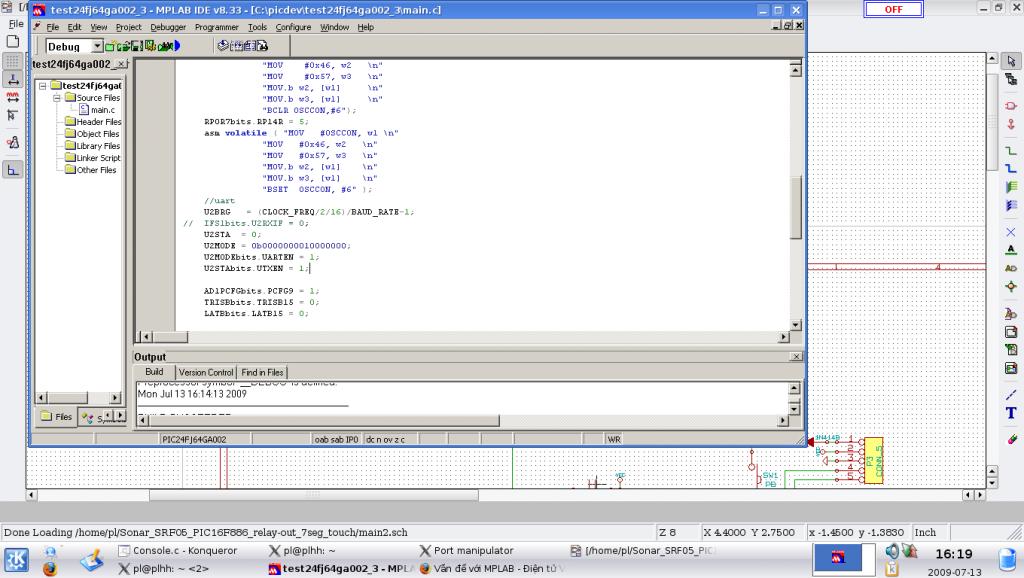Image resolution: width=1024 pixels, height=578 pixels.
Task: Switch to the Version Control output tab
Action: [x=205, y=372]
